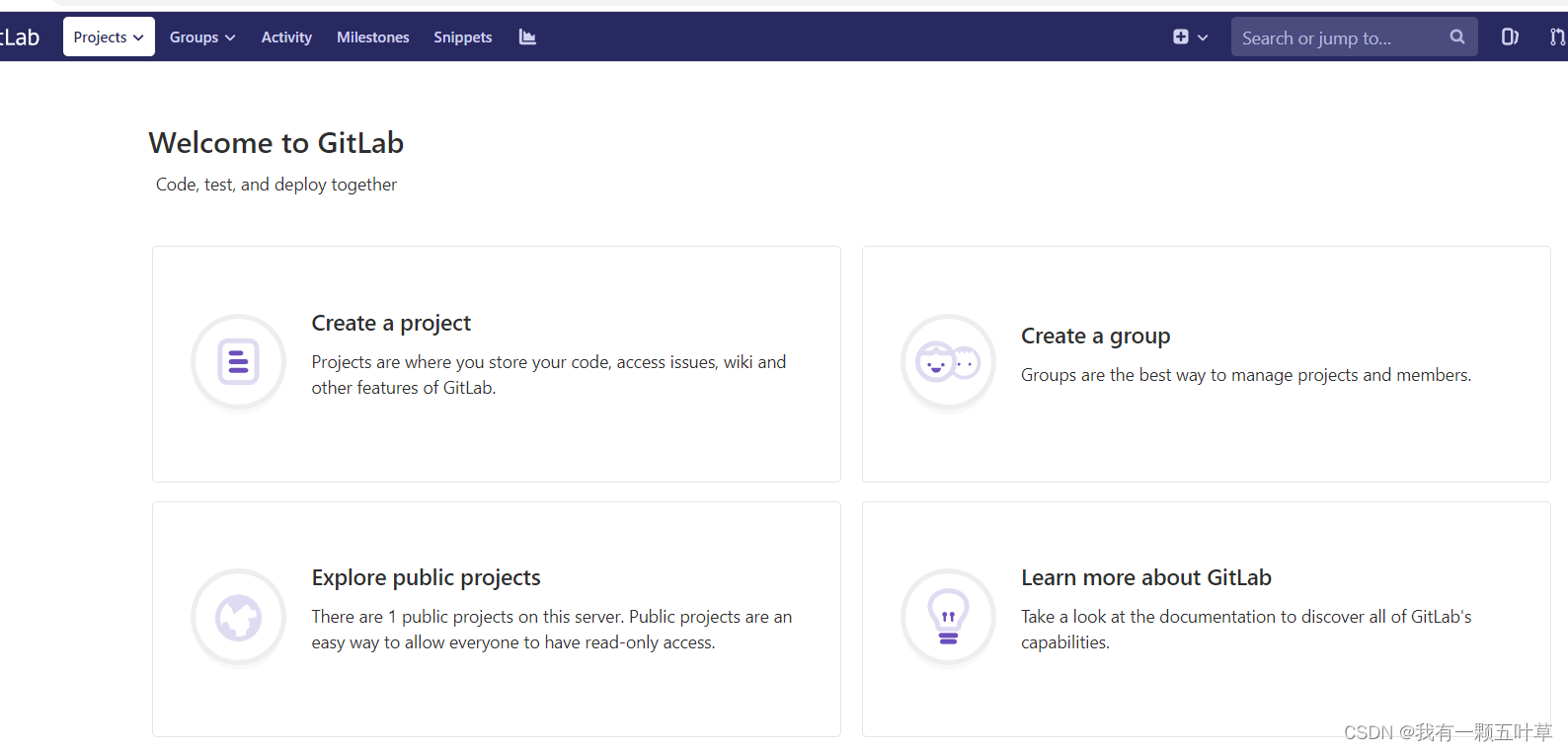Click the Learn more about GitLab heading

click(x=1145, y=577)
